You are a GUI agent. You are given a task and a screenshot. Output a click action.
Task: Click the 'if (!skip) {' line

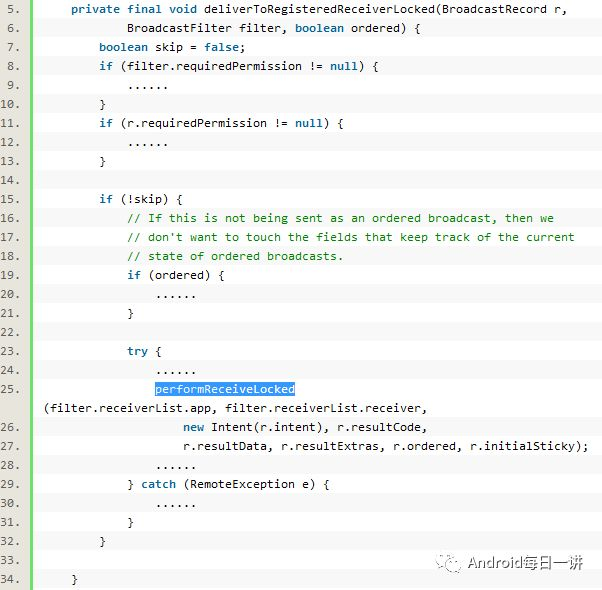(x=141, y=199)
